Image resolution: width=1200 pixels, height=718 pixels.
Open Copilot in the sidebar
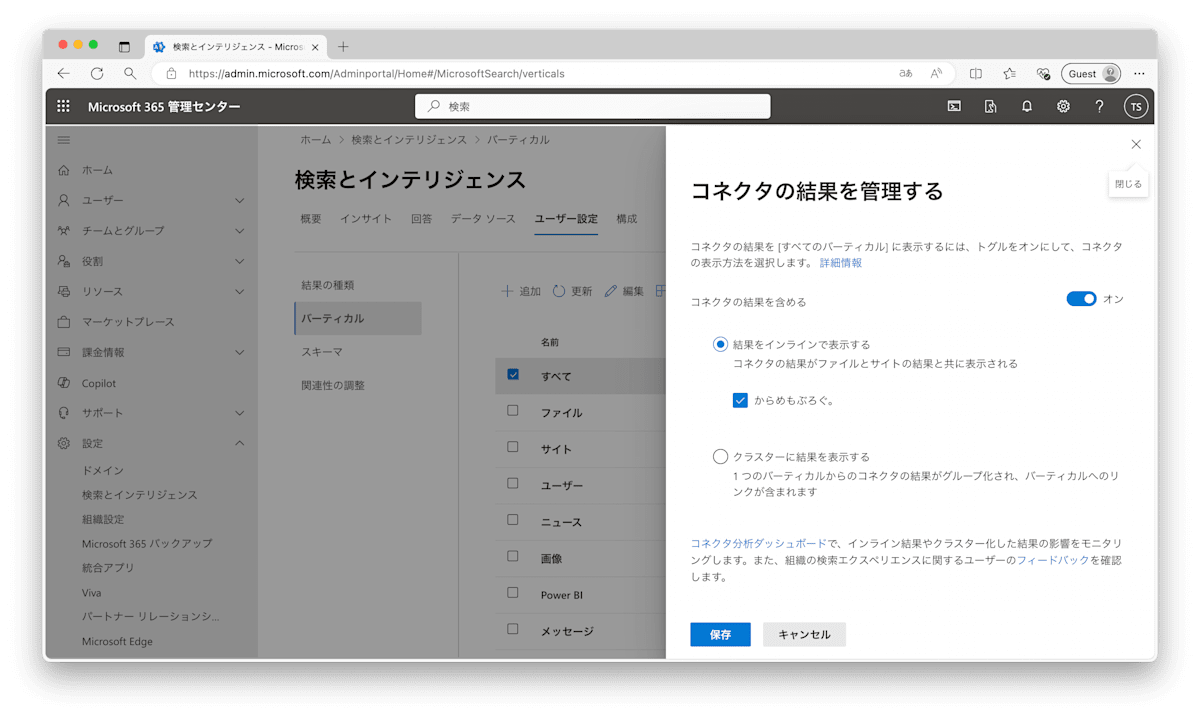pyautogui.click(x=99, y=383)
